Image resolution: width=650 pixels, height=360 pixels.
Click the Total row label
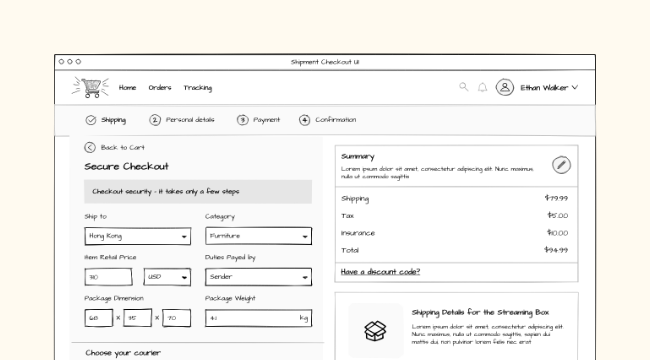[x=350, y=250]
